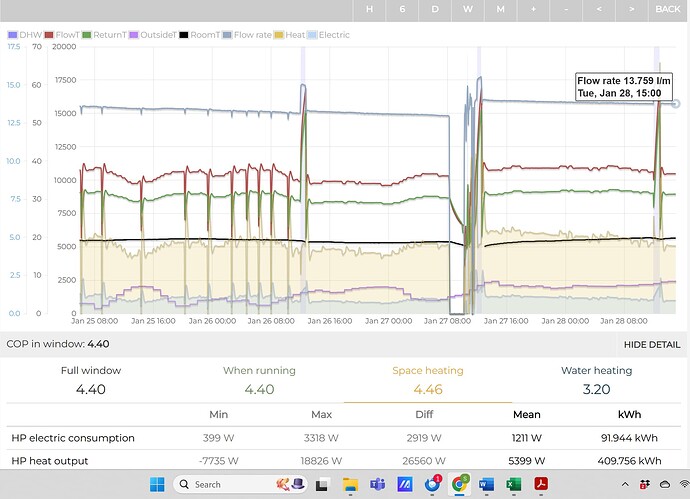Click the OneDrive cloud tray icon
Viewport: 690px width, 499px height.
(665, 484)
